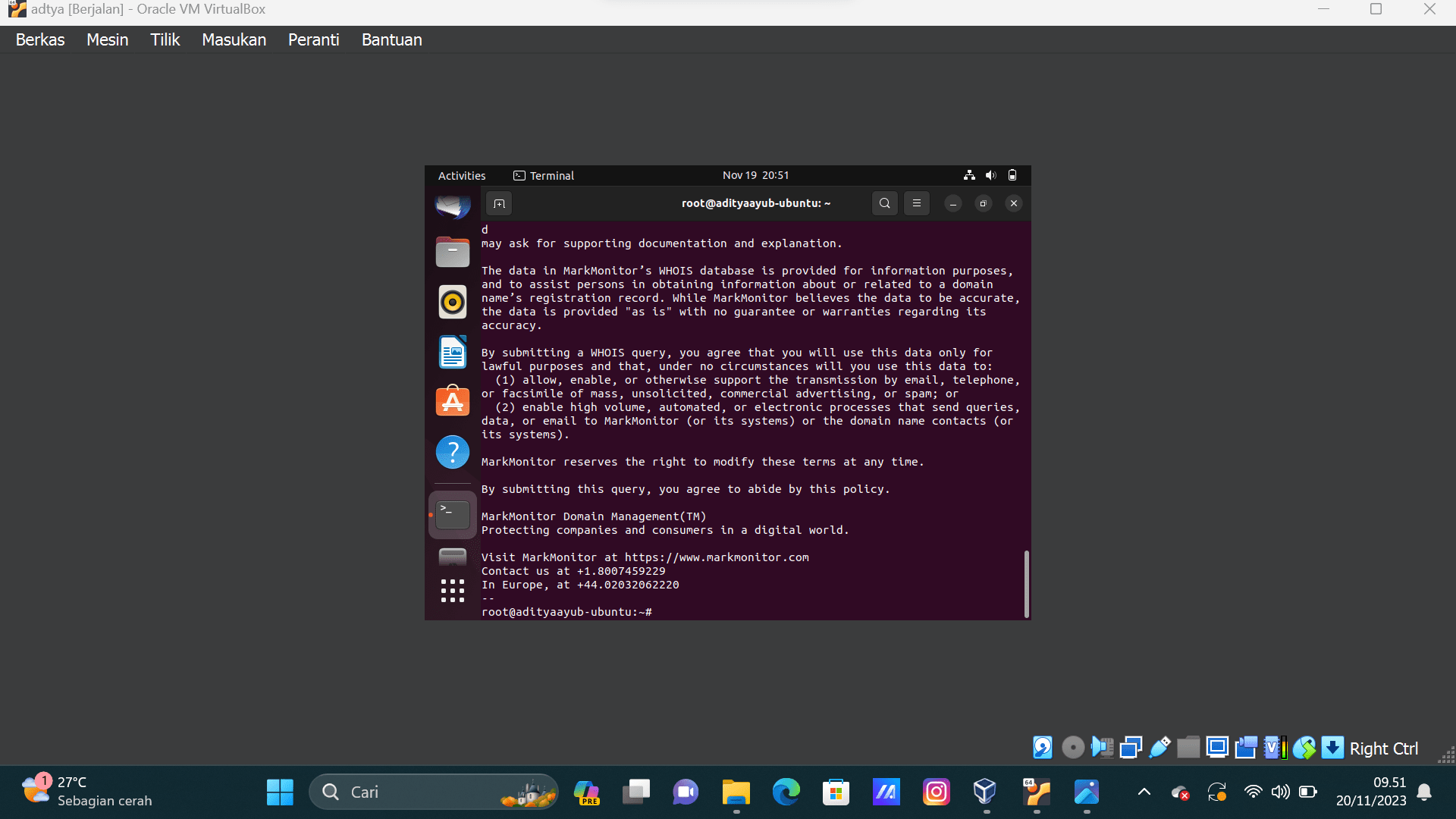Open the Bantuan menu
The width and height of the screenshot is (1456, 819).
(x=391, y=39)
